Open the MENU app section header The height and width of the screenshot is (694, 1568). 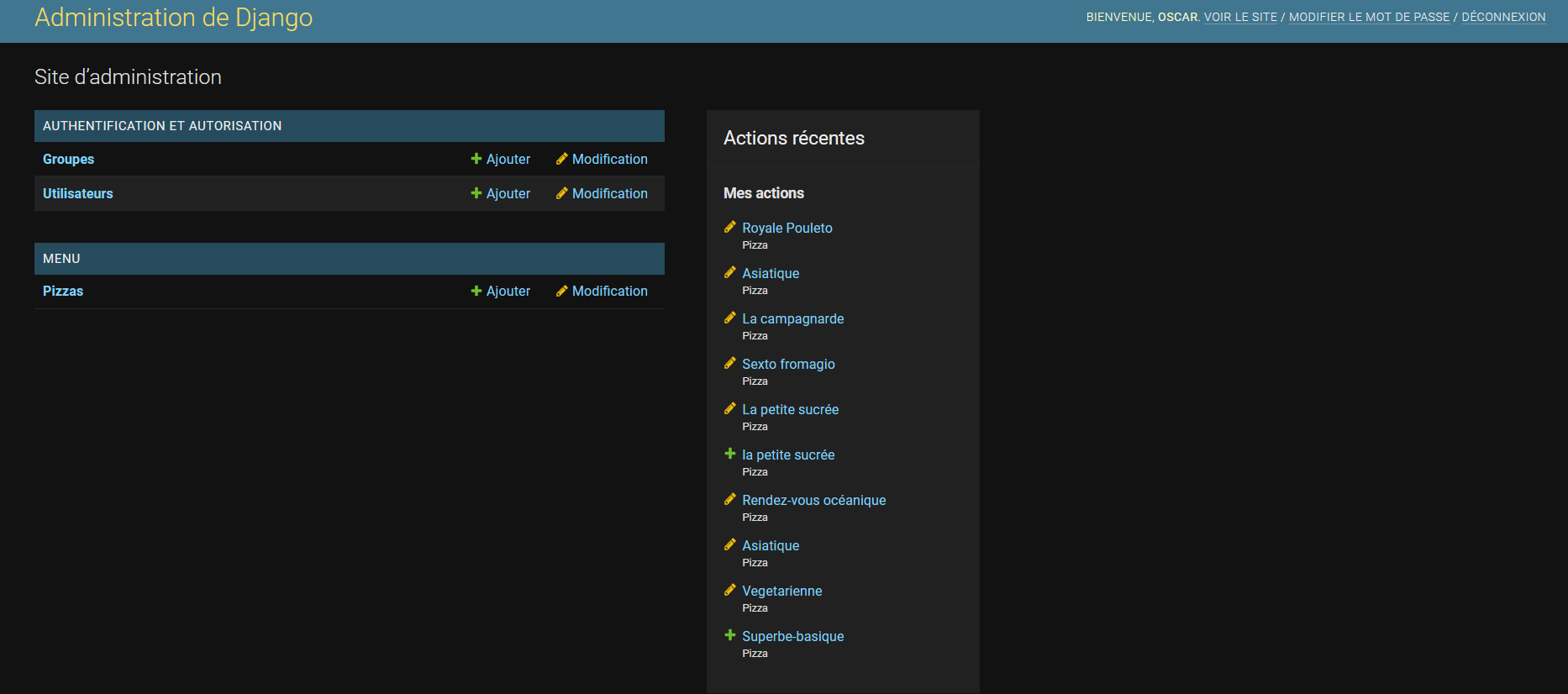61,259
